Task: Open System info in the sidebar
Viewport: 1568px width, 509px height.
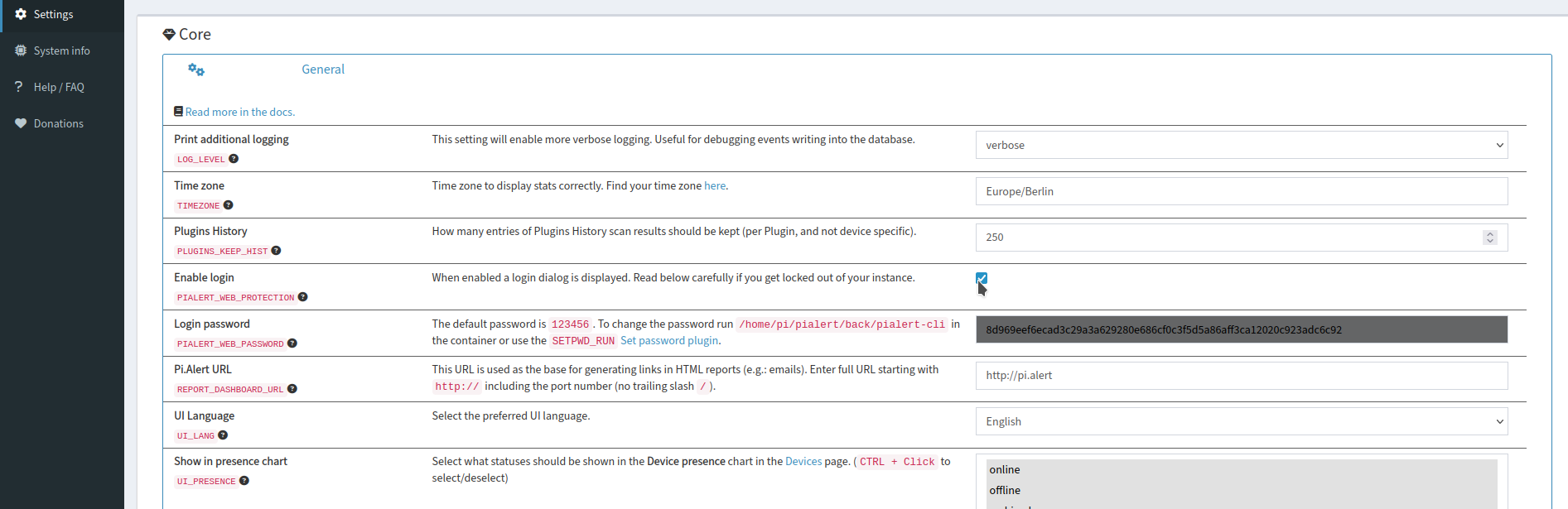Action: point(61,51)
